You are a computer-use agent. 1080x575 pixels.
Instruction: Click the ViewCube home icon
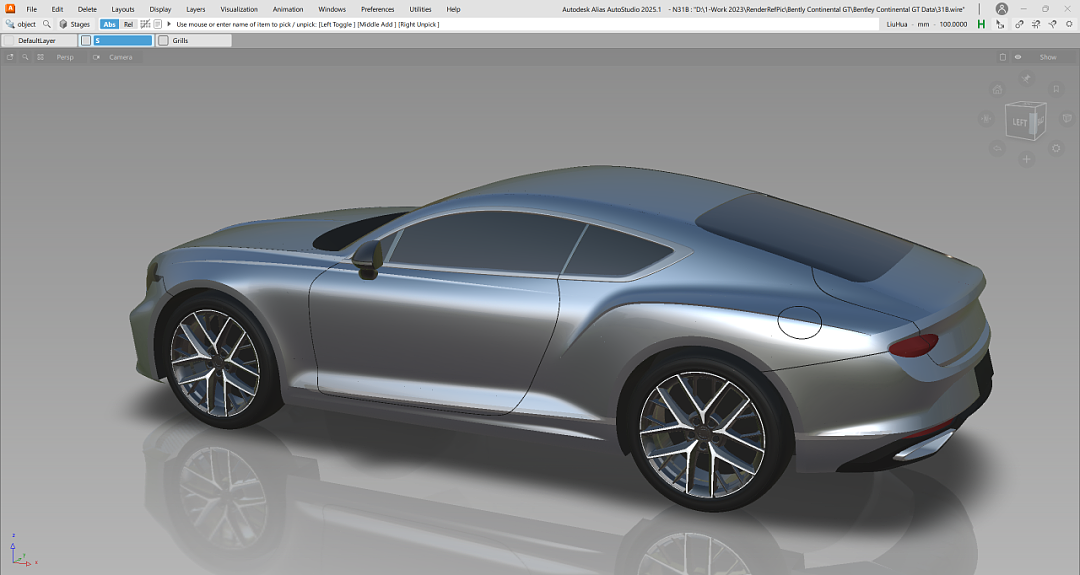[x=997, y=90]
